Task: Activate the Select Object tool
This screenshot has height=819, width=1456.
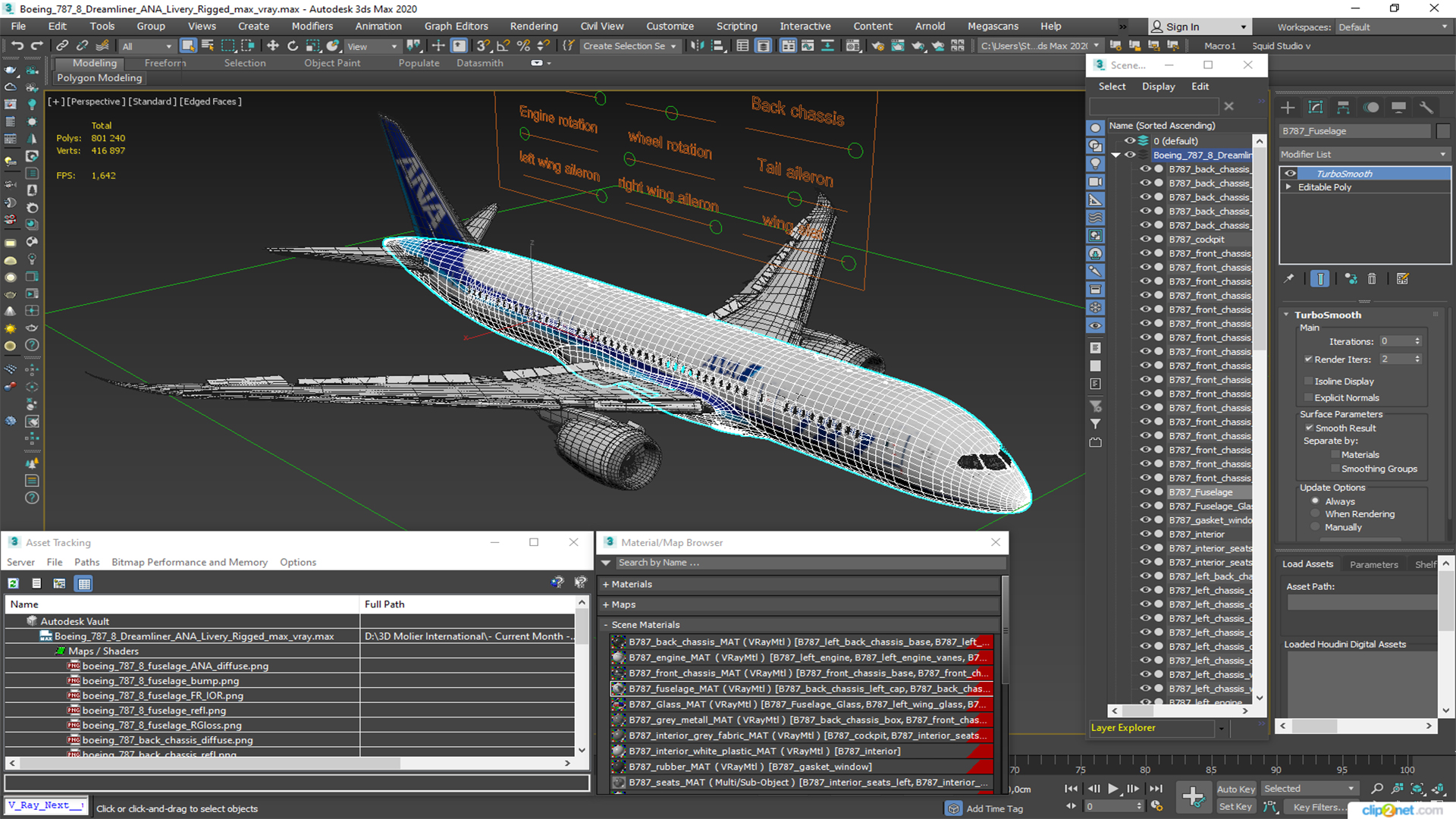Action: point(188,46)
